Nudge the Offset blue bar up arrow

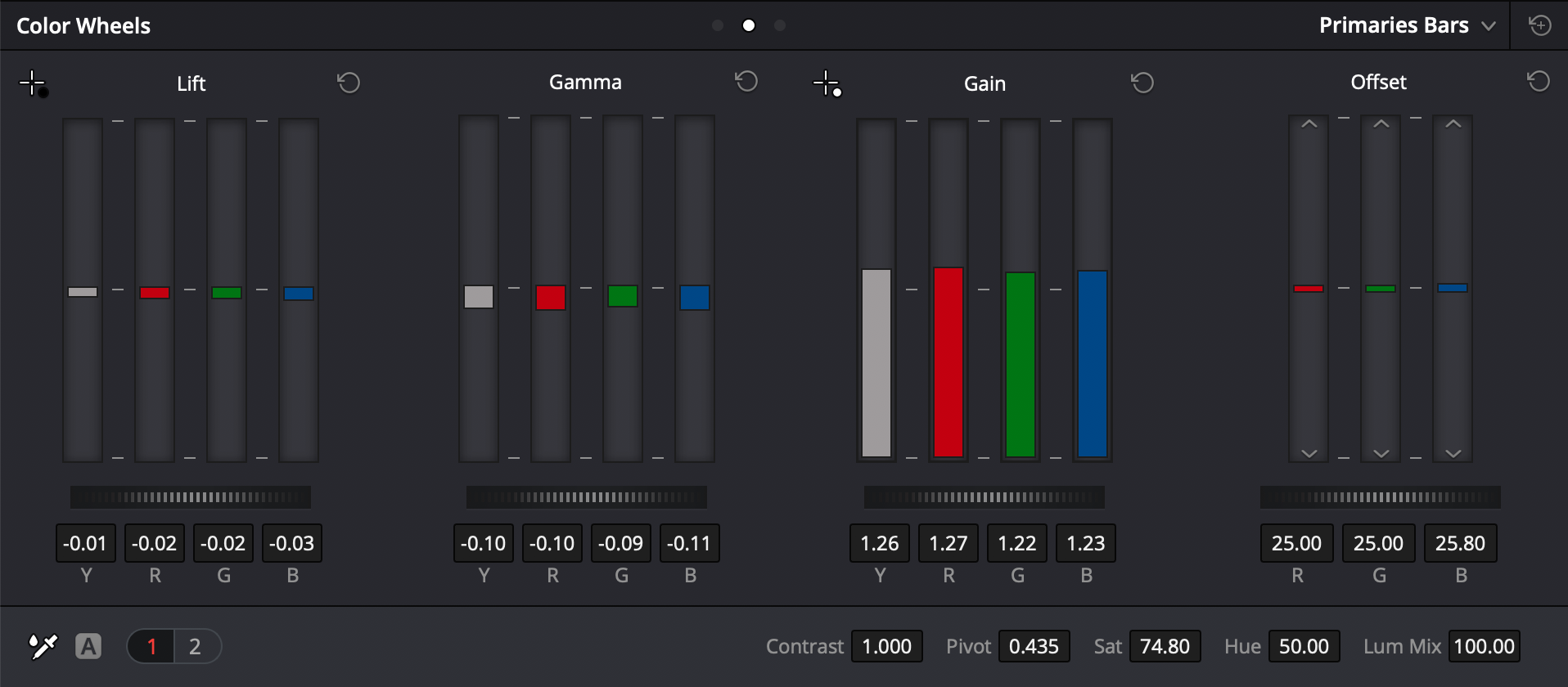coord(1453,124)
